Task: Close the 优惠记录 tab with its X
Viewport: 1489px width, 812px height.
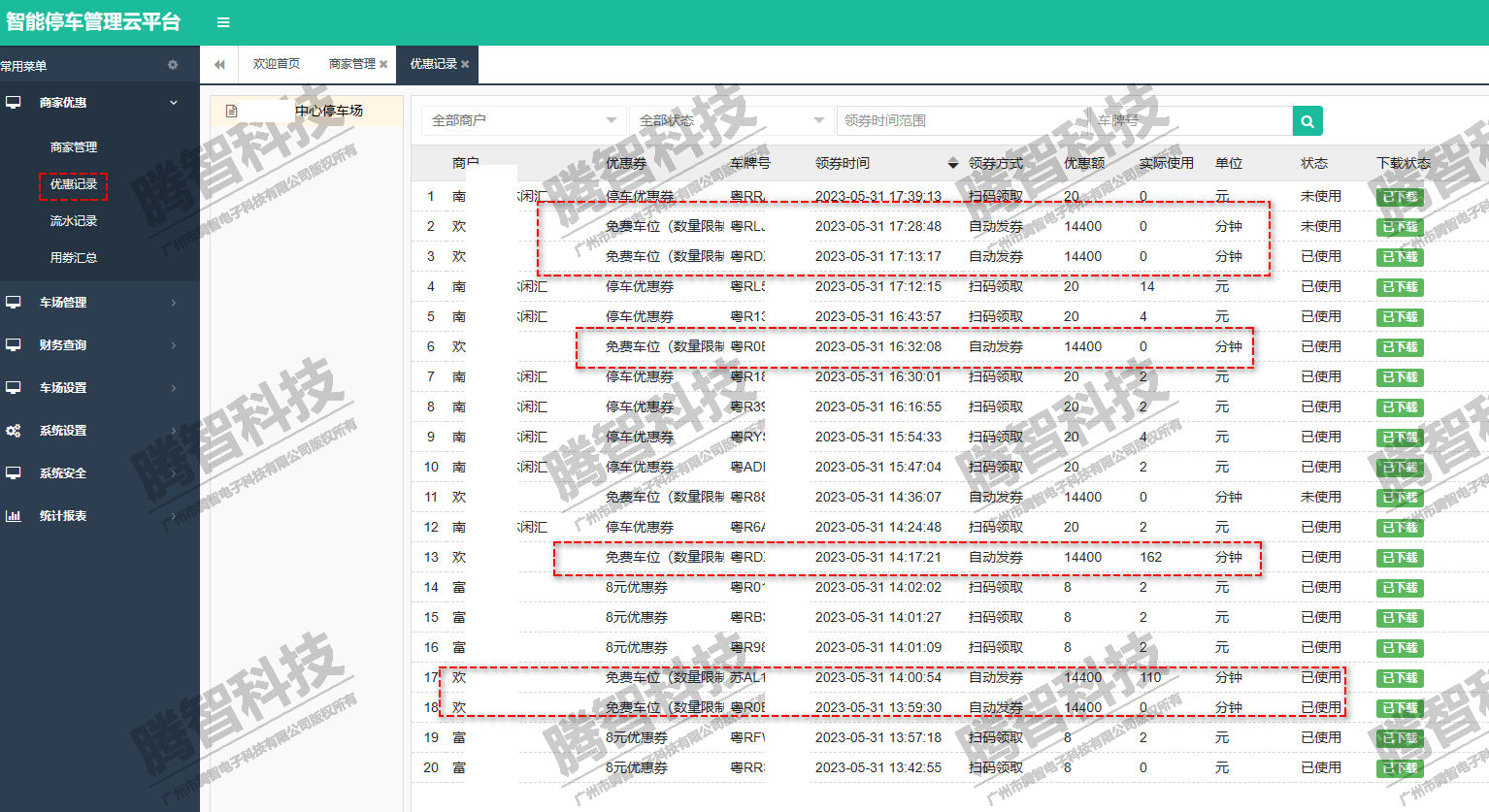Action: point(465,64)
